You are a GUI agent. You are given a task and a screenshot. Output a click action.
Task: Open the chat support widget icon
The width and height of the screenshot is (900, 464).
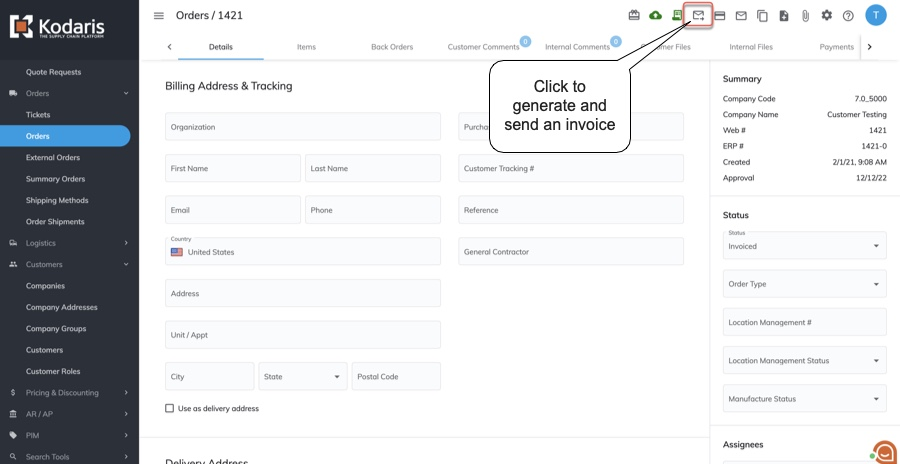click(884, 451)
